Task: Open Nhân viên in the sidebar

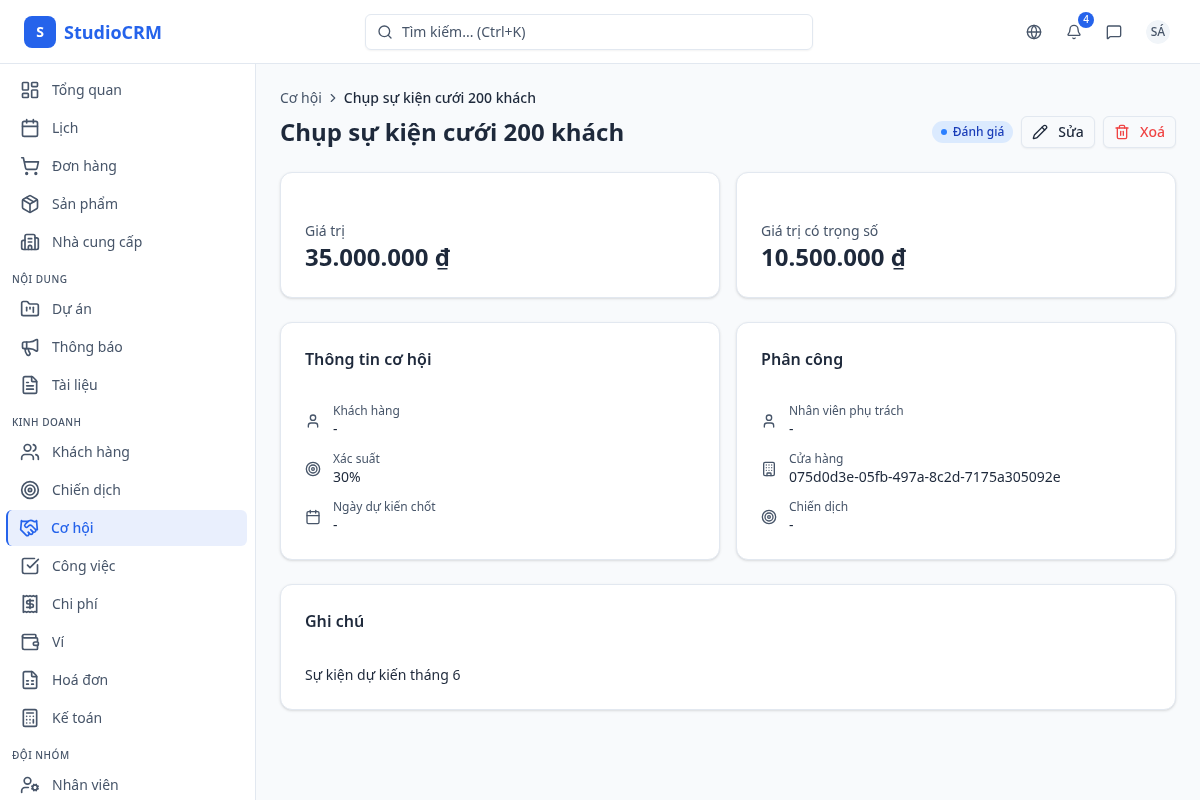Action: click(x=85, y=785)
